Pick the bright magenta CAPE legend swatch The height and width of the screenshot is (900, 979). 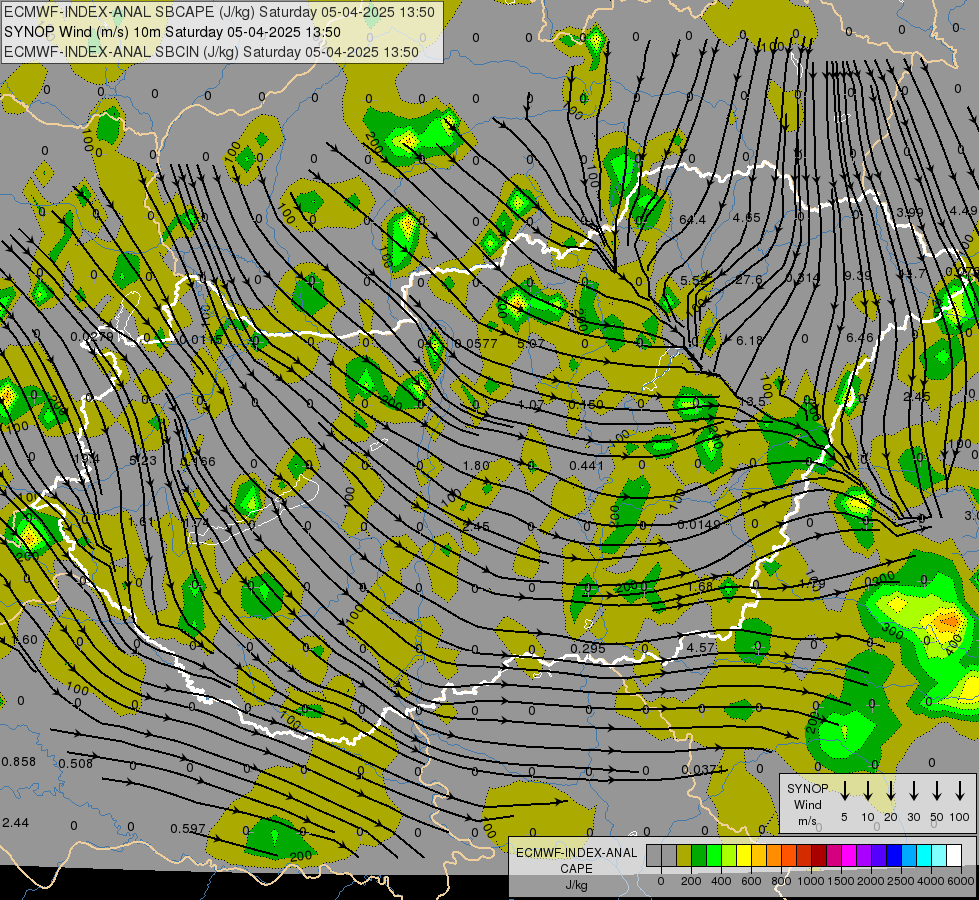(849, 855)
